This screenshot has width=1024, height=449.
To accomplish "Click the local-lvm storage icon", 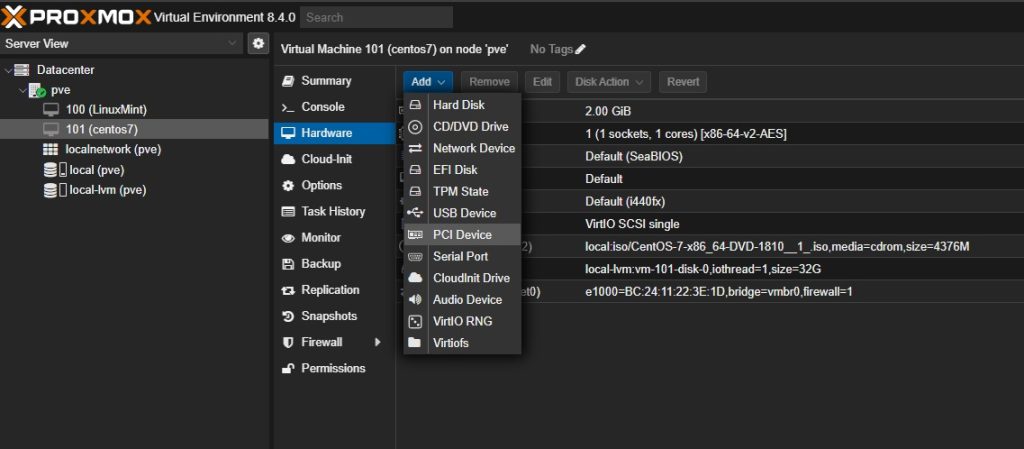I will (x=54, y=191).
